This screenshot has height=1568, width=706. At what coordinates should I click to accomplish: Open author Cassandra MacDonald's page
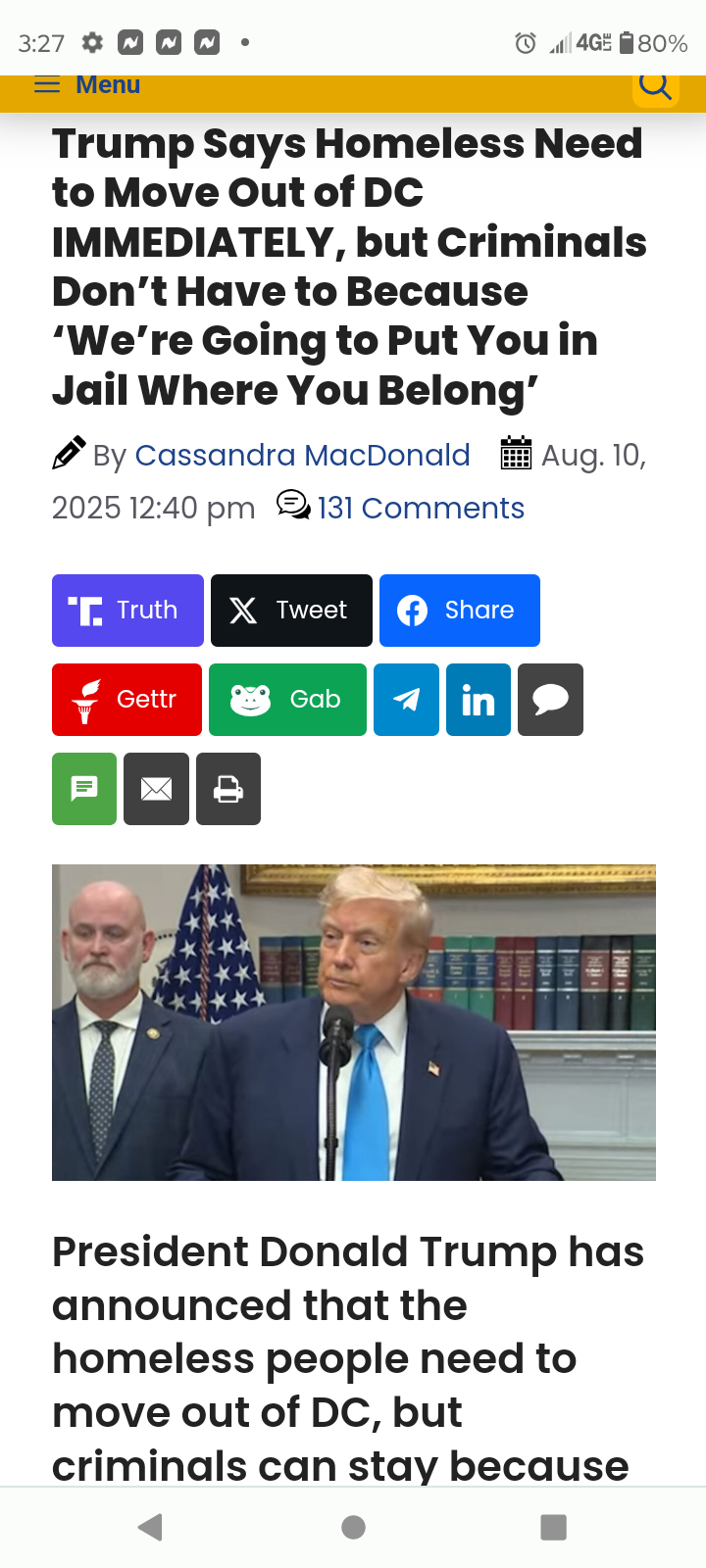tap(302, 456)
